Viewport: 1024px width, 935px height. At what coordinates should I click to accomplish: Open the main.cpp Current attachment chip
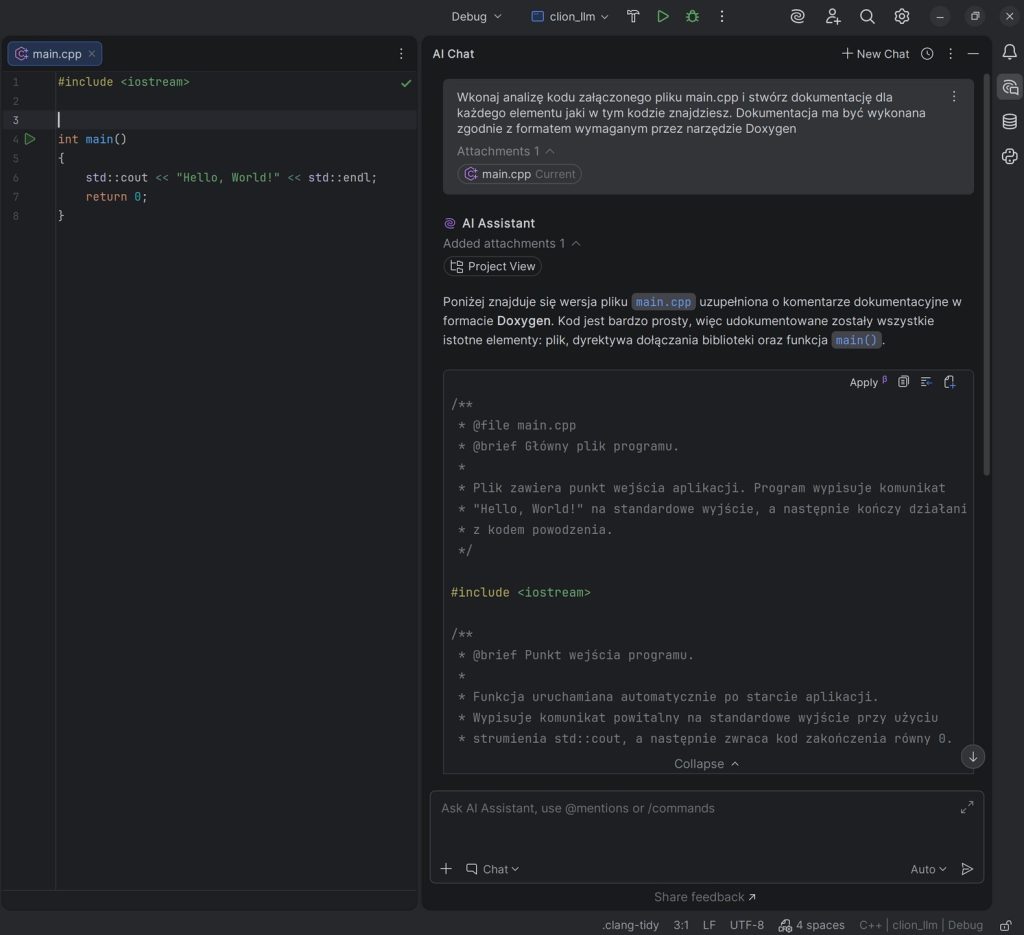click(x=520, y=174)
